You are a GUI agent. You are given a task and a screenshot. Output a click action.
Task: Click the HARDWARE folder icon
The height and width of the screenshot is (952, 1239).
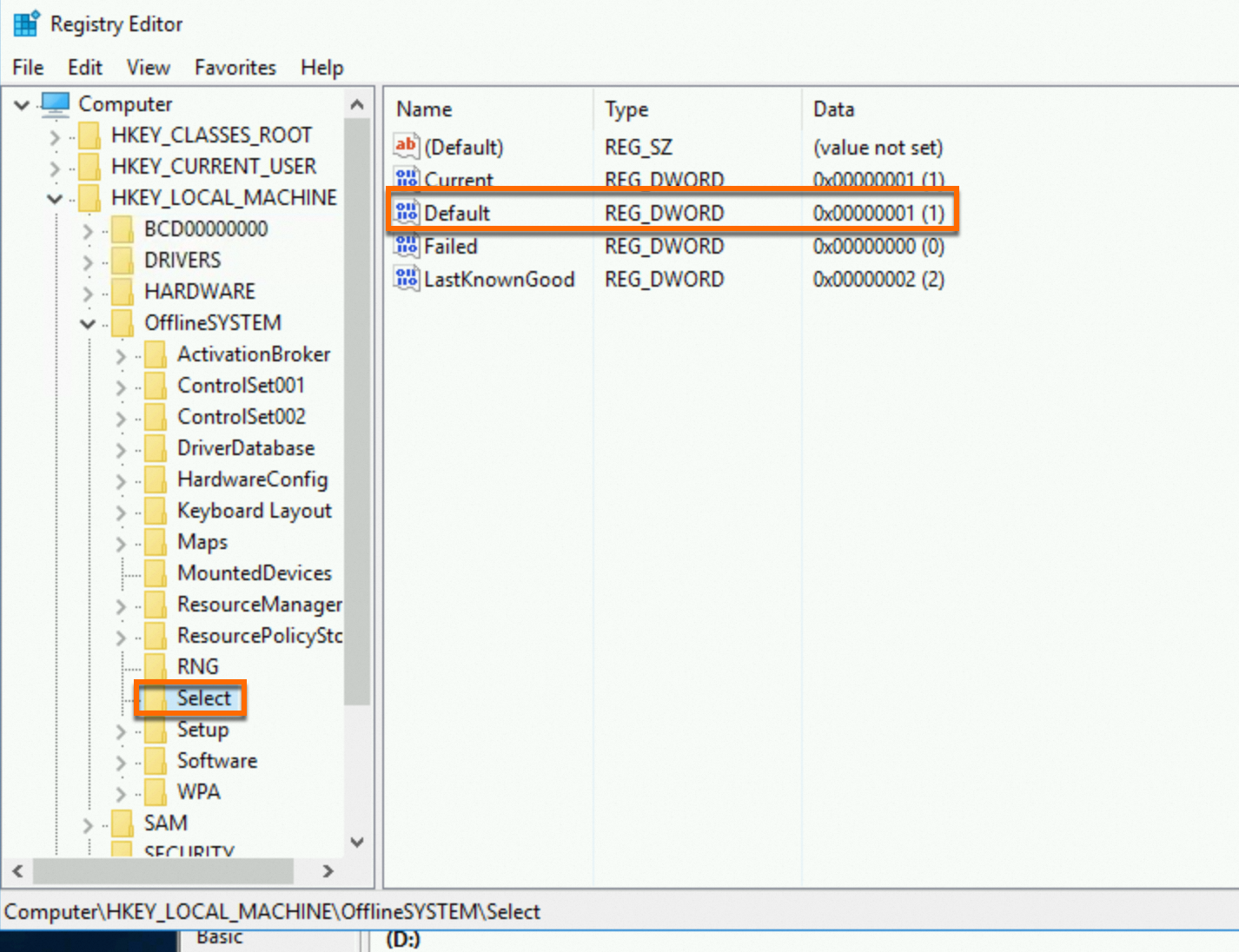(x=122, y=292)
